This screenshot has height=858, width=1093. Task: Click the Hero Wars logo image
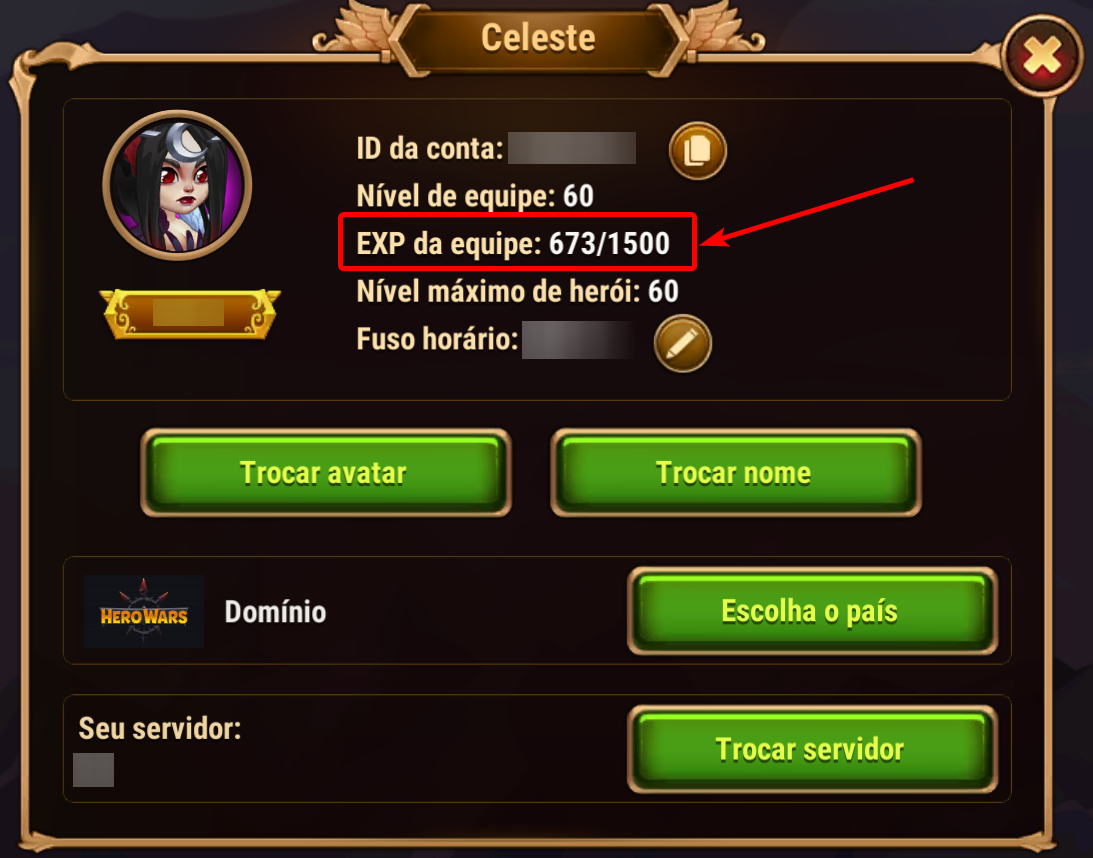pos(144,611)
